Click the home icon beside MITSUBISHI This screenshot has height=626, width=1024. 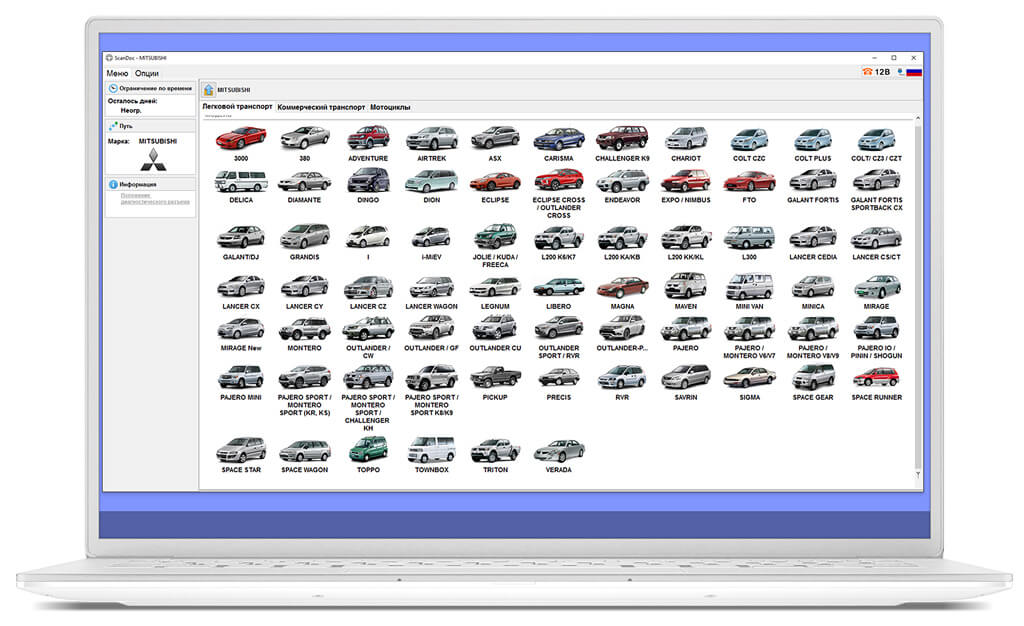click(x=208, y=89)
